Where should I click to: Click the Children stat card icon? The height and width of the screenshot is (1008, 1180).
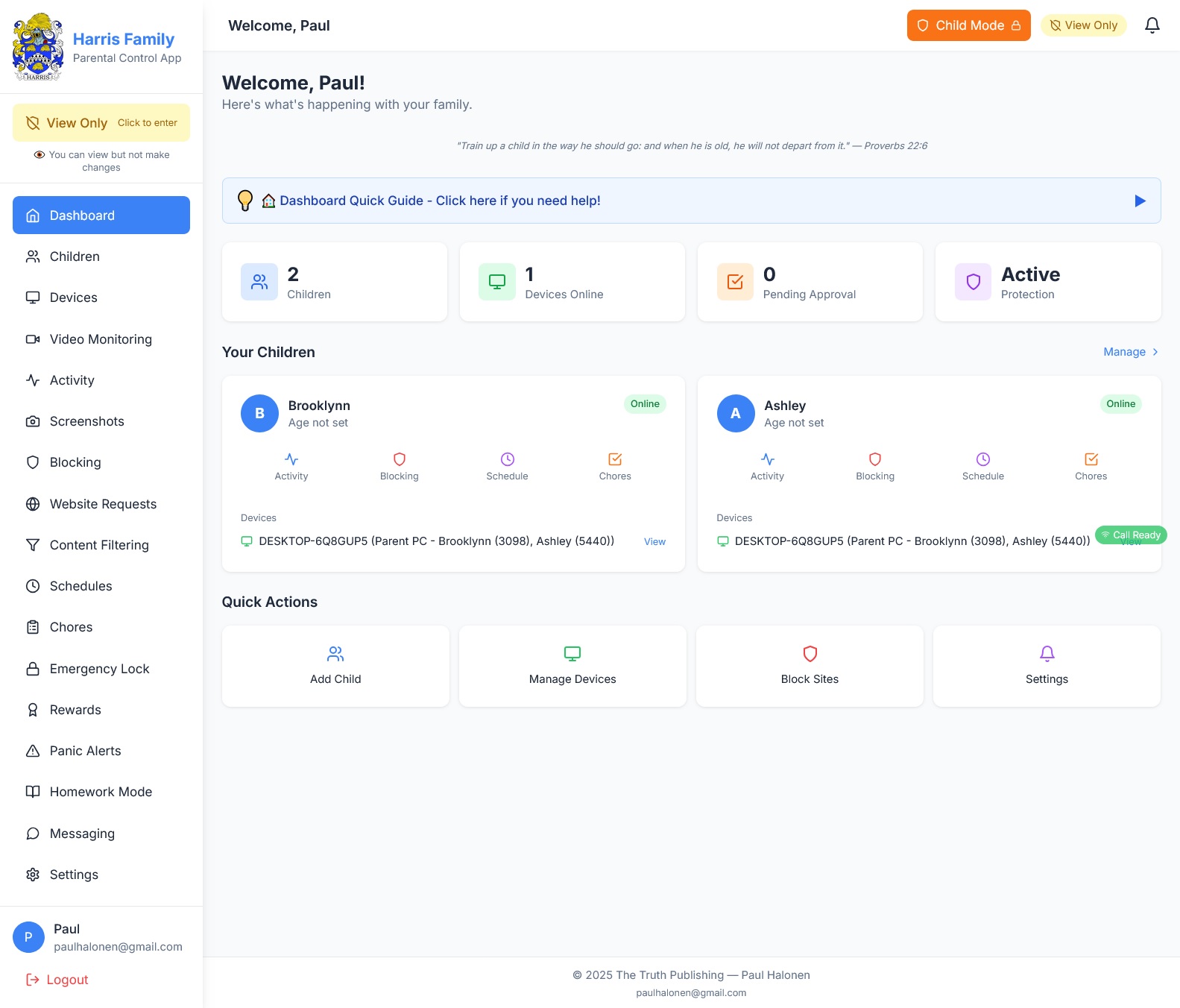click(x=259, y=282)
